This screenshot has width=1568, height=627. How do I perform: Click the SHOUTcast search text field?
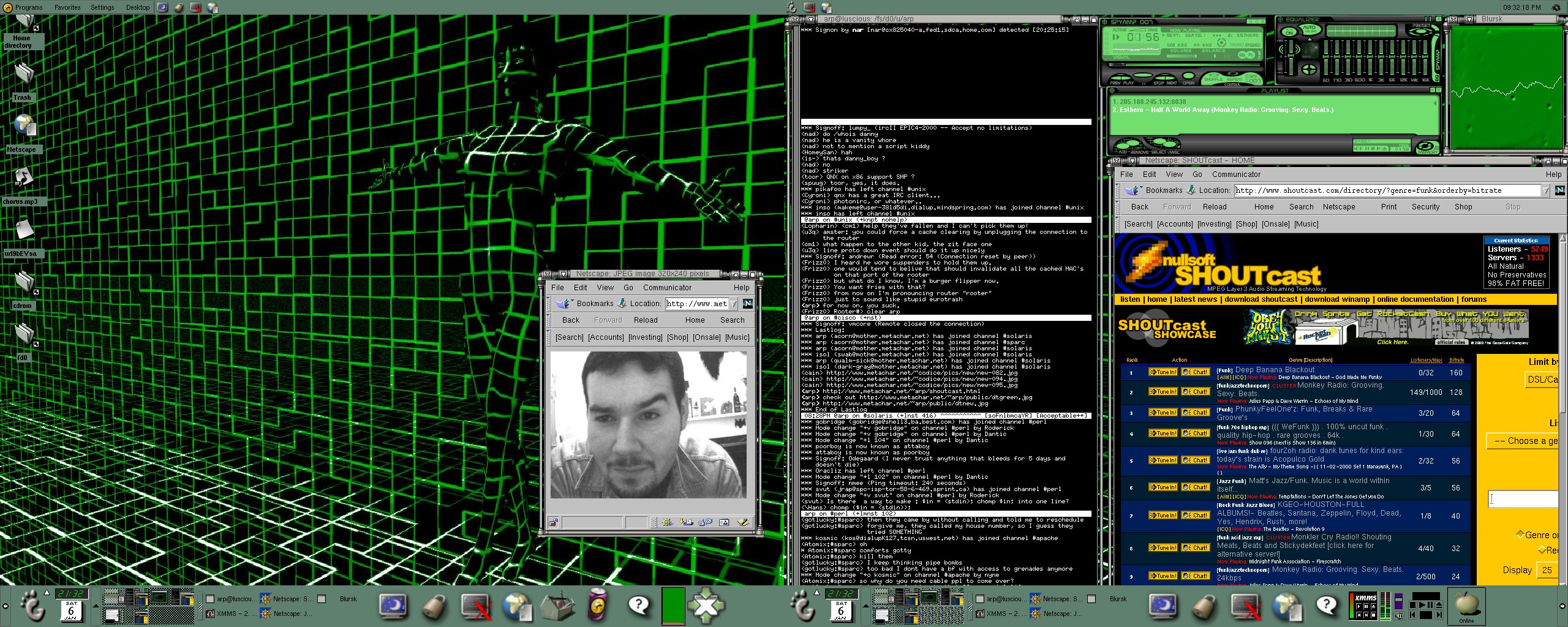[1524, 499]
